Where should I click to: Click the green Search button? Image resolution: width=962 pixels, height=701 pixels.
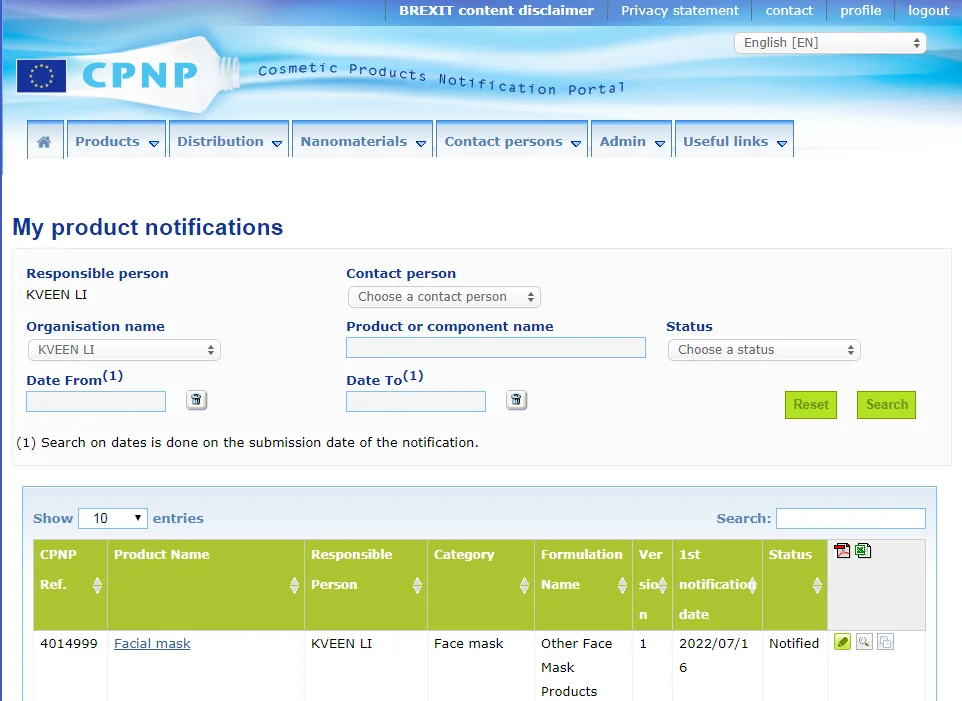click(x=887, y=405)
